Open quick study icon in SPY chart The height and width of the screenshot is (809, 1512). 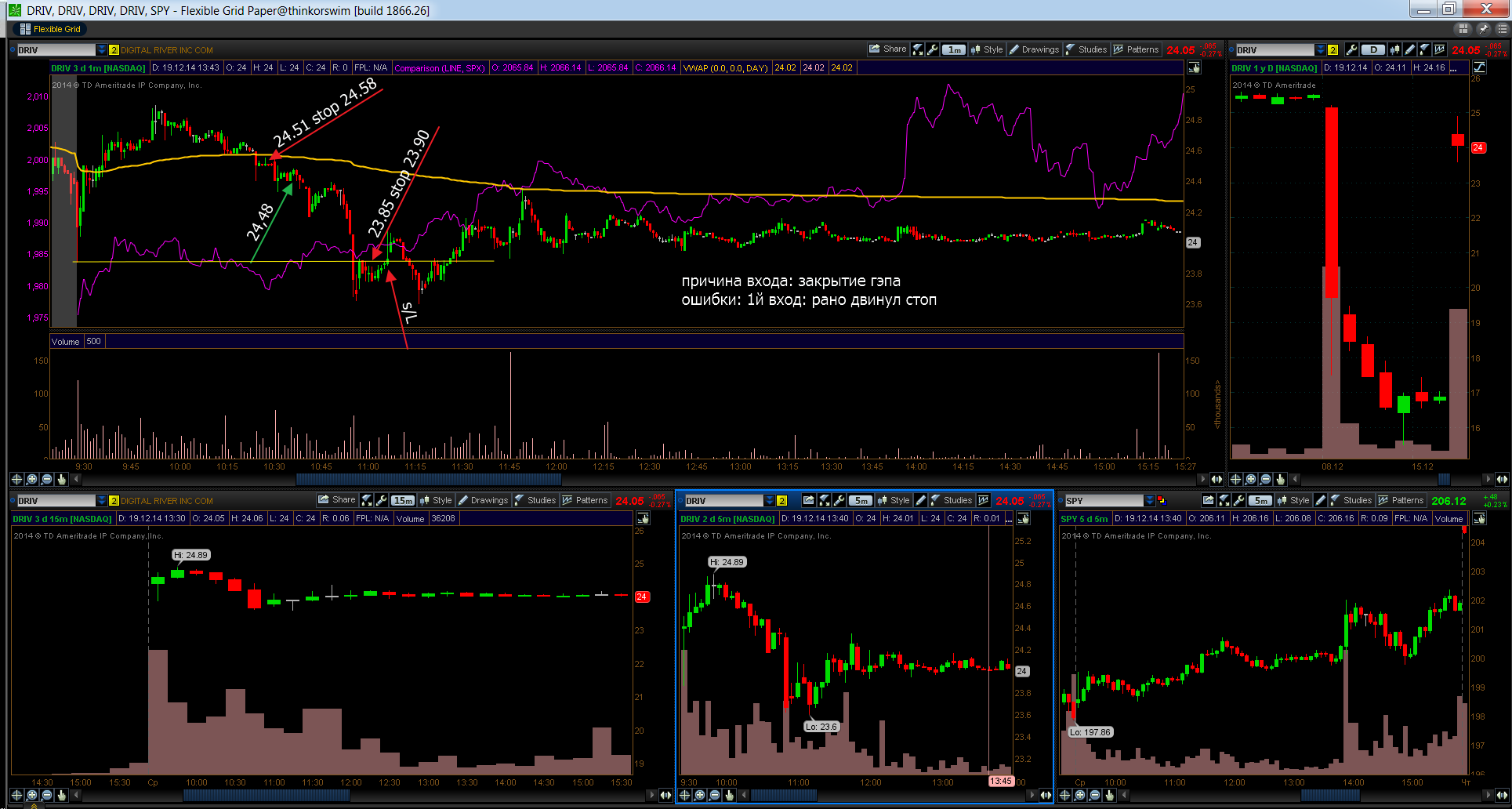point(1224,500)
